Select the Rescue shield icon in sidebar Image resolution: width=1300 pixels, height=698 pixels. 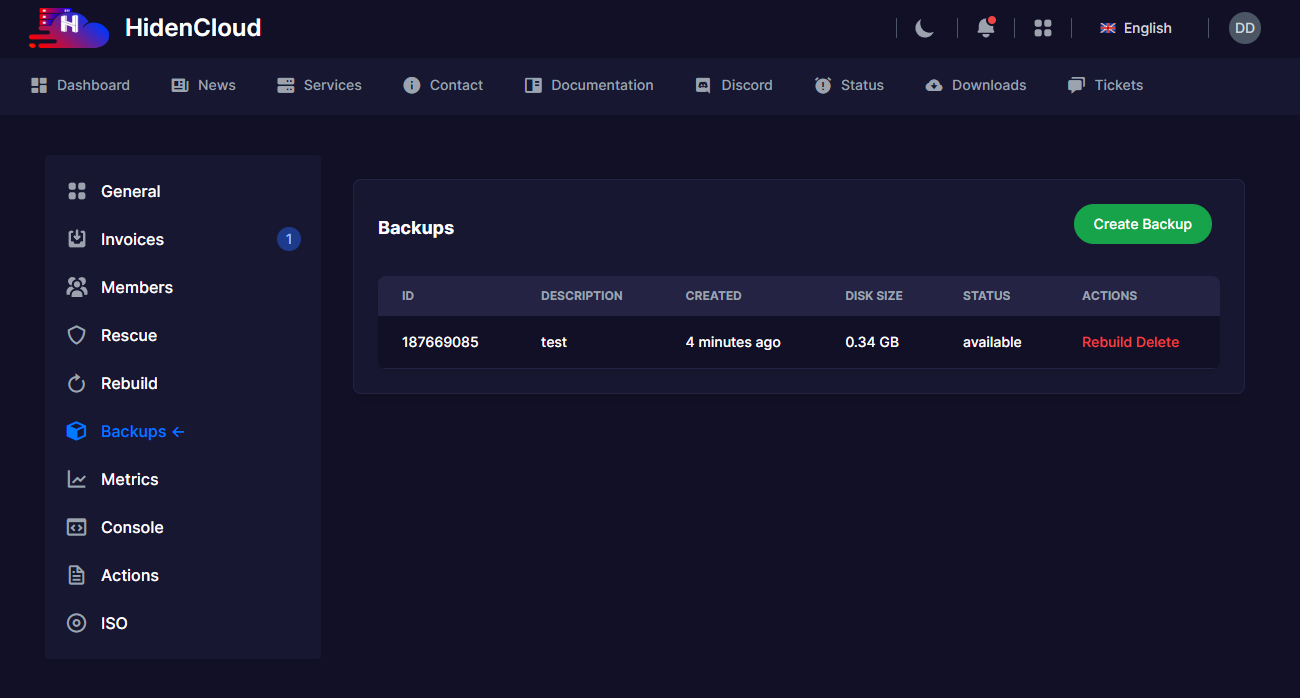point(76,335)
